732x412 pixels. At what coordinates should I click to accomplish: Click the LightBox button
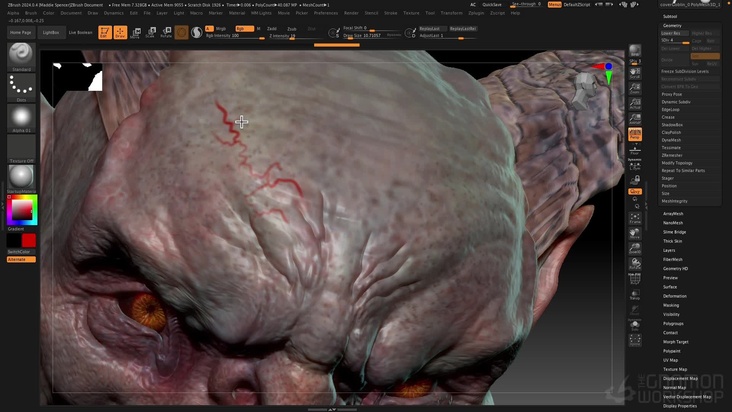[50, 32]
